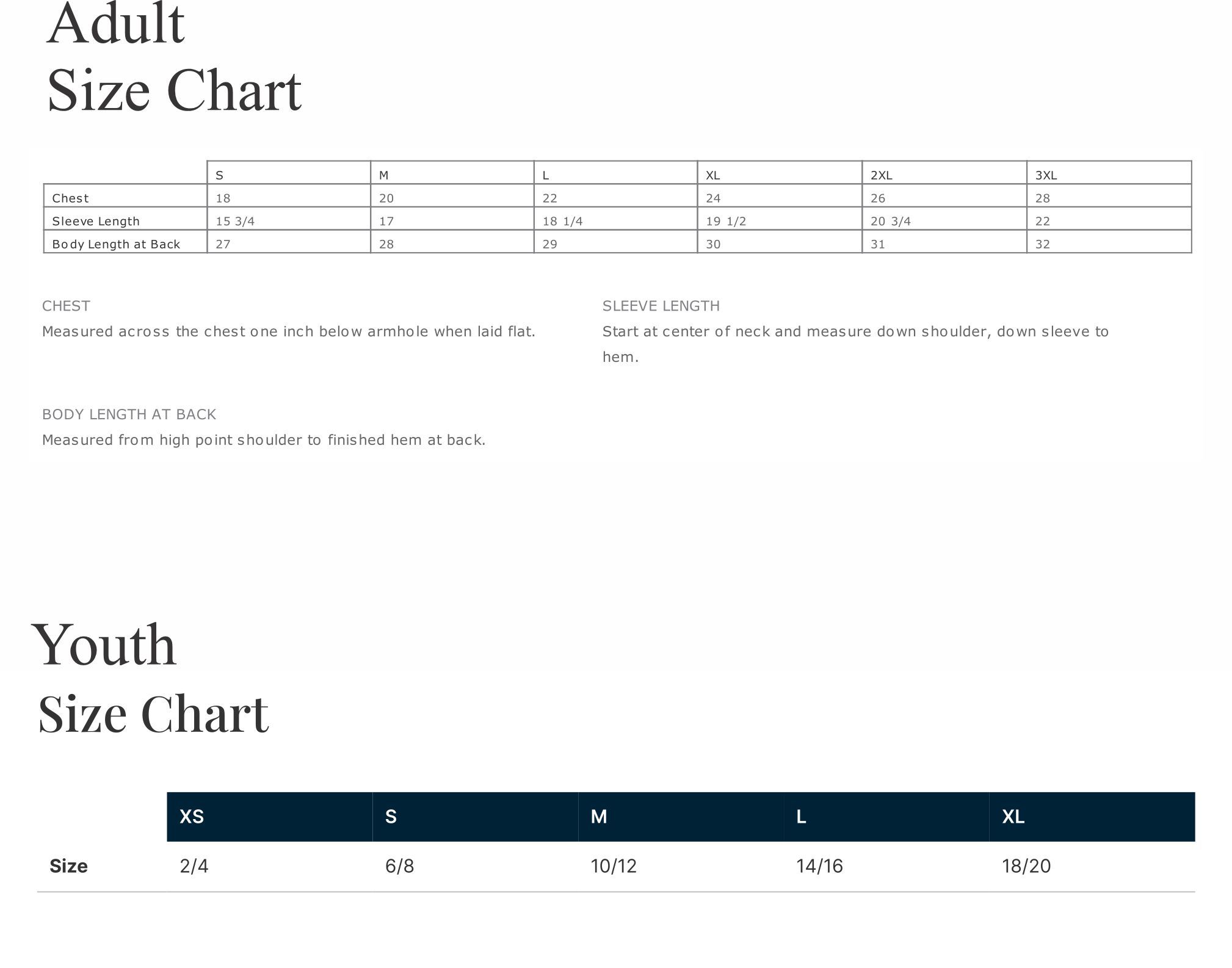1232x968 pixels.
Task: Select the 18 1/4 sleeve length cell
Action: click(562, 221)
